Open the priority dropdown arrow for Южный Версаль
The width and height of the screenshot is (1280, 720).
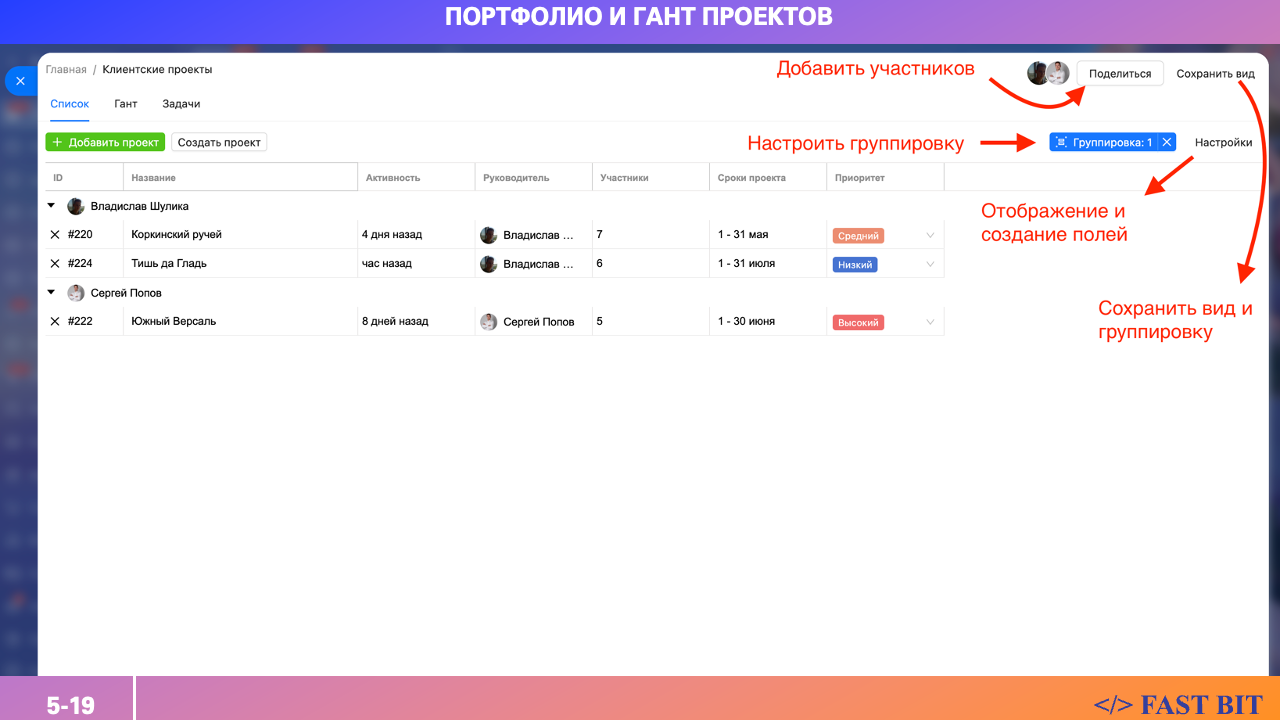point(930,322)
